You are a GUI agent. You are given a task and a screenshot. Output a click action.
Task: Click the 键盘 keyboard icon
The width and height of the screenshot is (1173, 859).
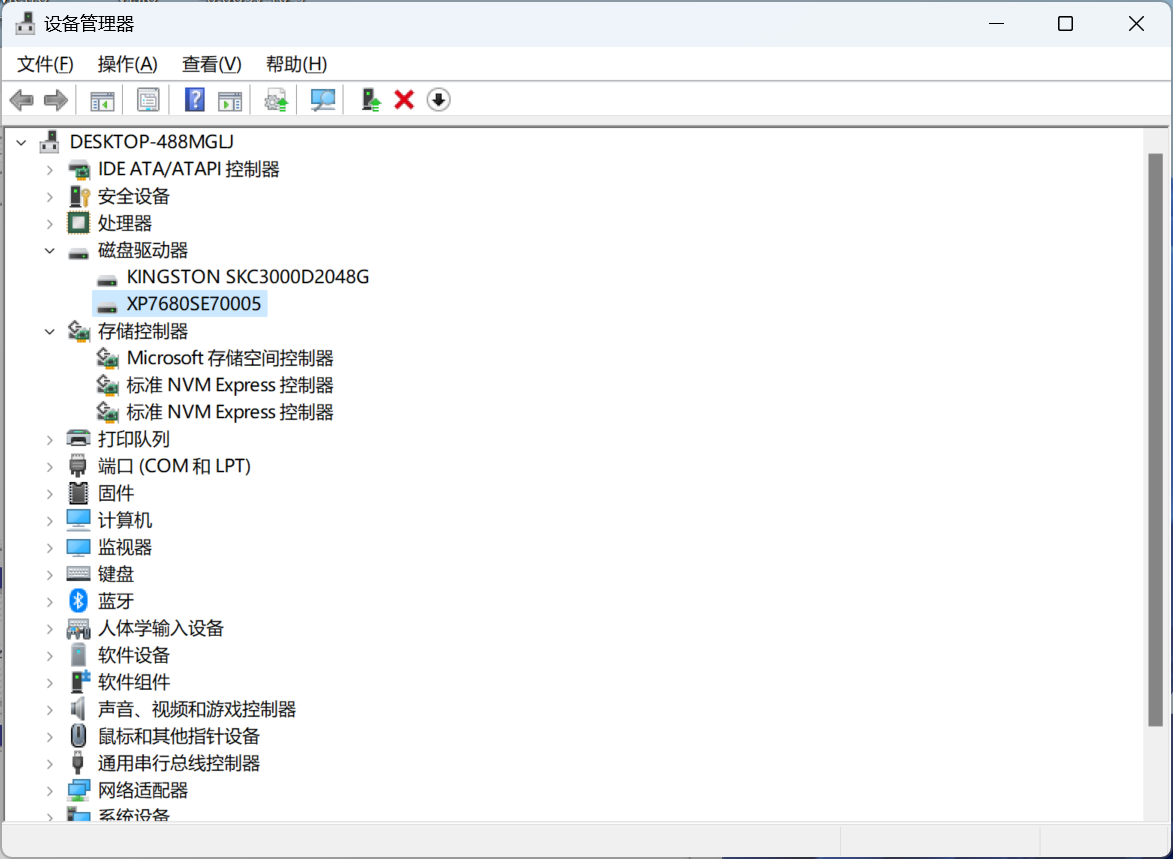(79, 574)
